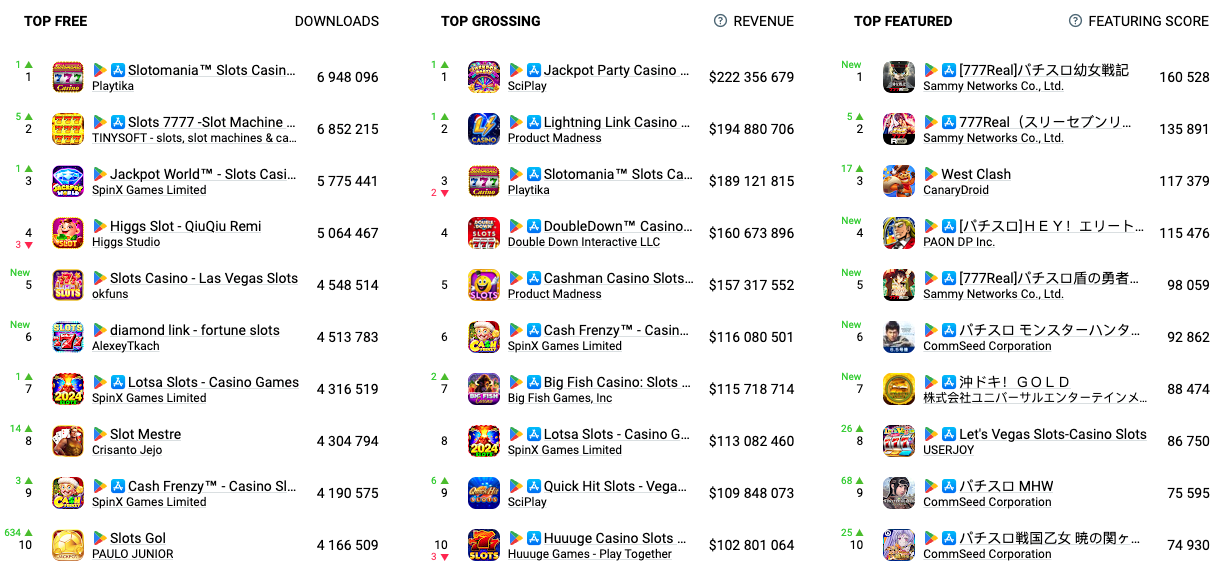Click the Slotomania app icon in Top Free
The width and height of the screenshot is (1229, 575).
pos(68,77)
